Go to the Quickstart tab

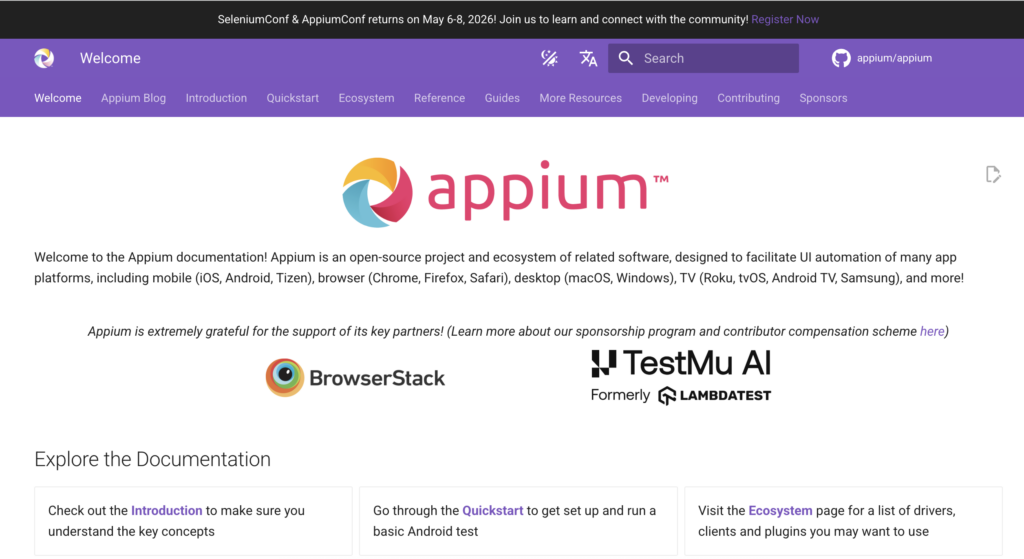[x=293, y=98]
